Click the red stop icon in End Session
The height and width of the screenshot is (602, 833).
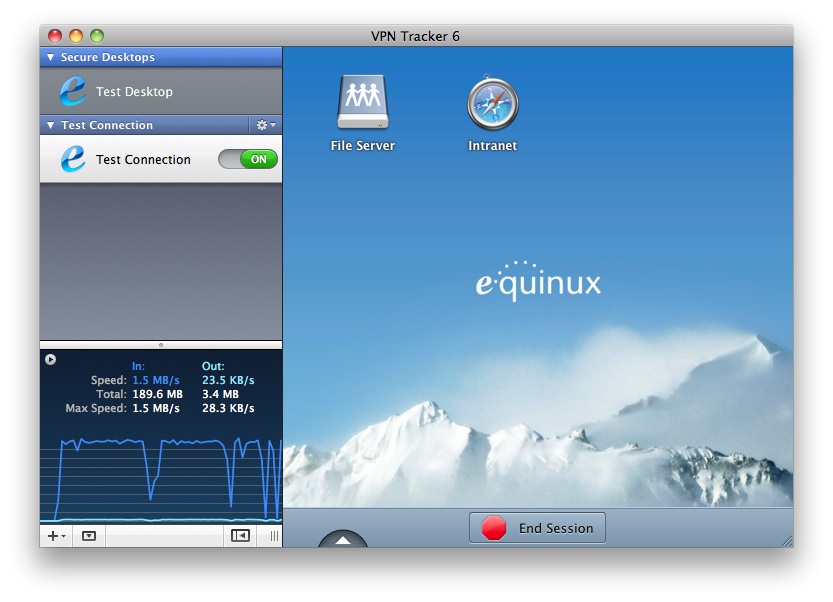point(494,528)
